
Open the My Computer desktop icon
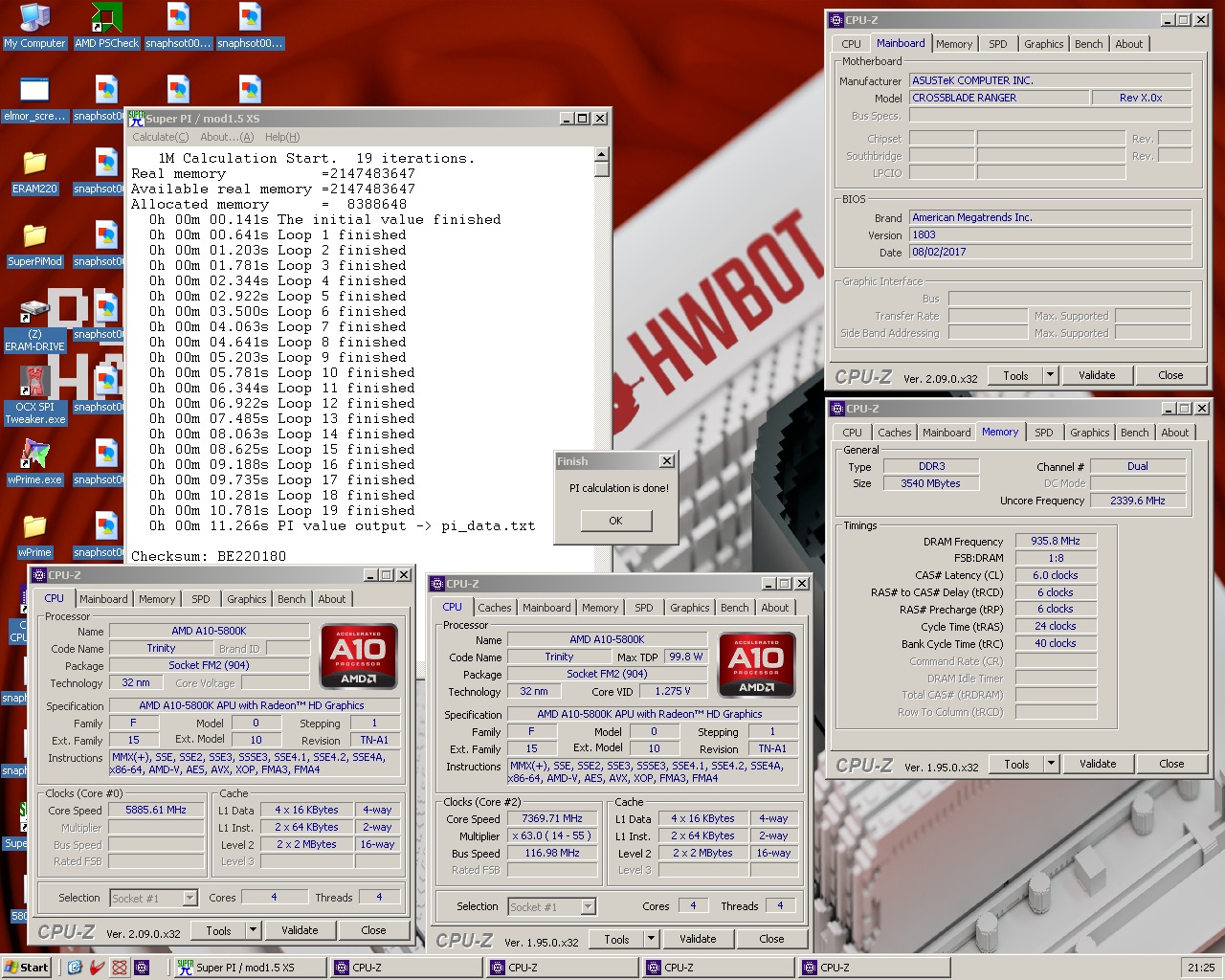(34, 26)
